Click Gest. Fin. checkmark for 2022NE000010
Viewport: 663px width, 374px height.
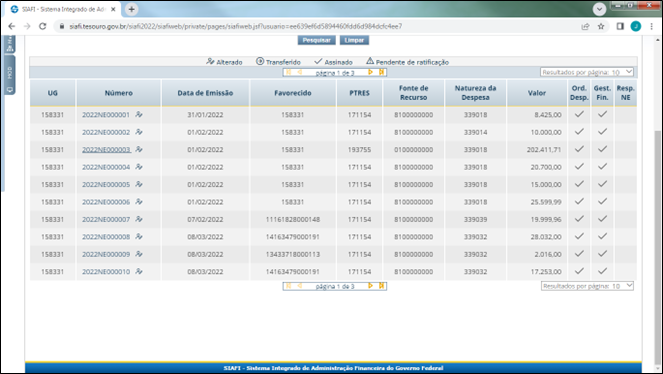point(602,271)
